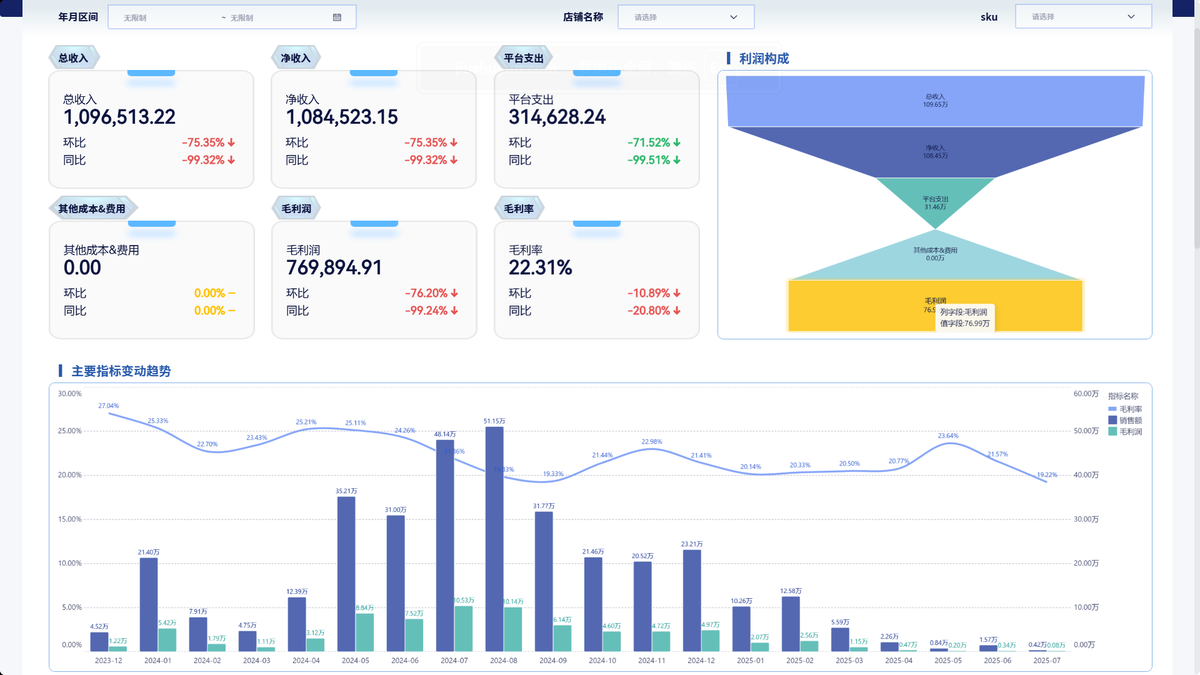Screen dimensions: 1200x675
Task: Click the yellow 毛利润 funnel segment
Action: coord(935,306)
